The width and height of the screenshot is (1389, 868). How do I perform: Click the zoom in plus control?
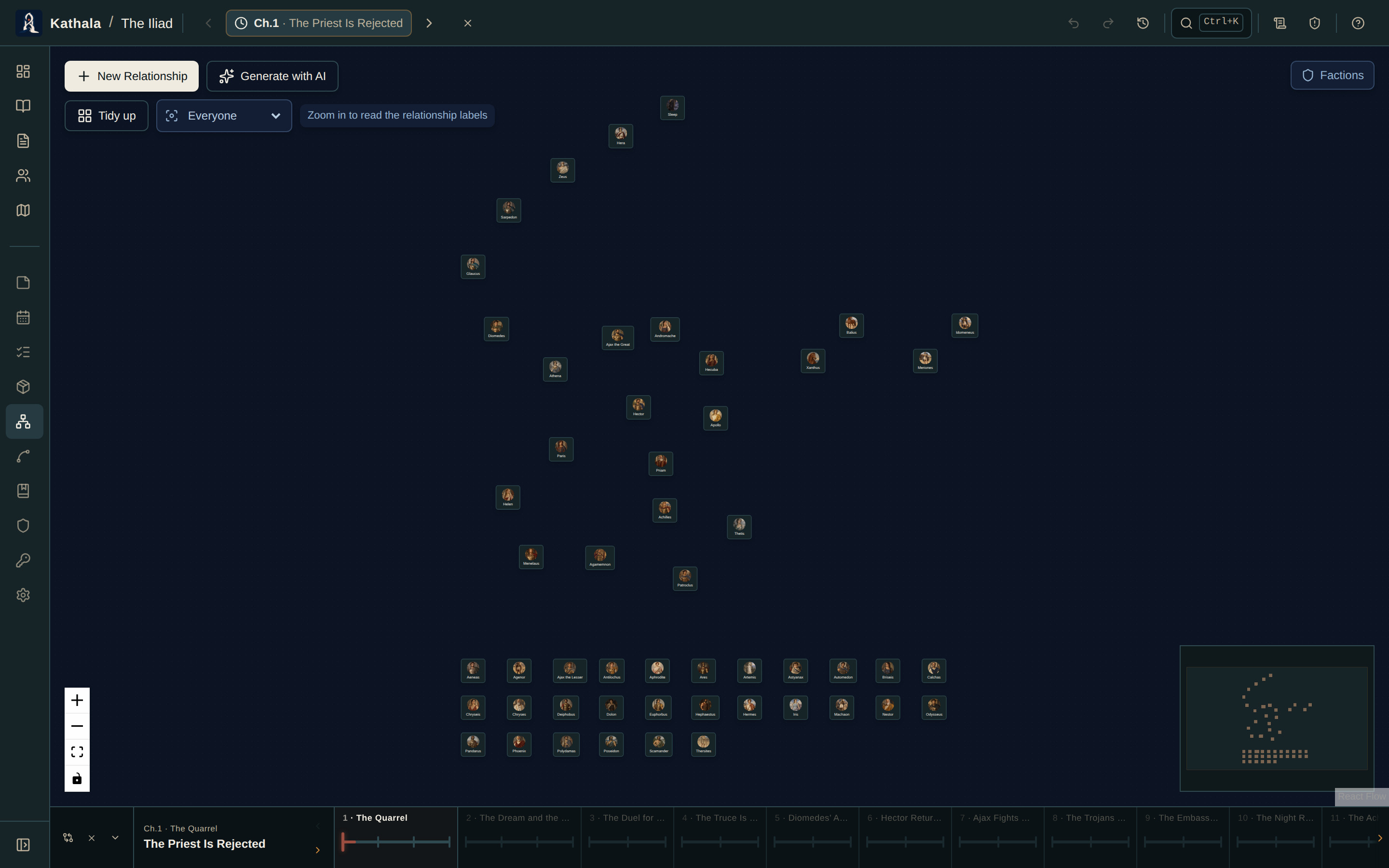coord(77,700)
